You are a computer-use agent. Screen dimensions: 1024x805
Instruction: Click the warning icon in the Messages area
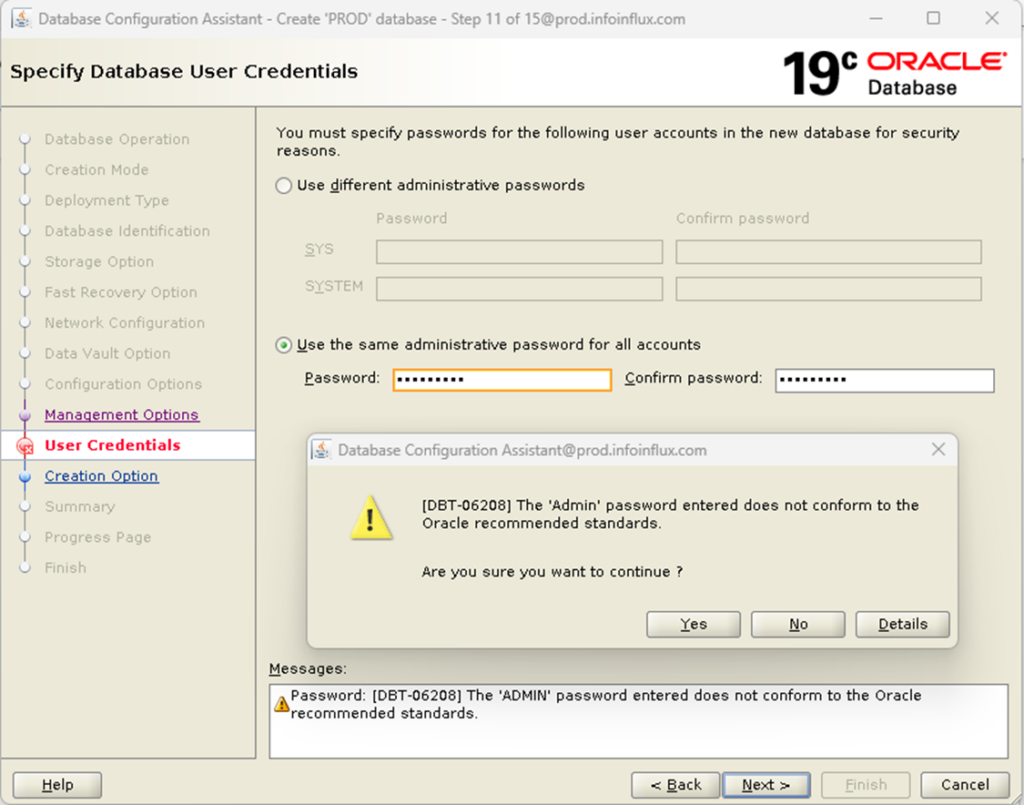(x=281, y=703)
